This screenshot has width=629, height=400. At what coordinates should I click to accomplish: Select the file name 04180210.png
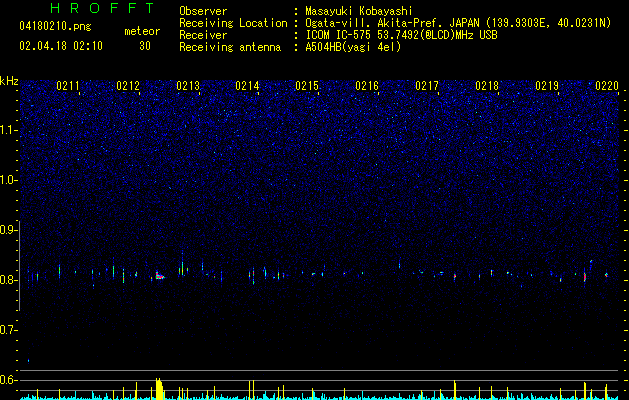tap(55, 27)
